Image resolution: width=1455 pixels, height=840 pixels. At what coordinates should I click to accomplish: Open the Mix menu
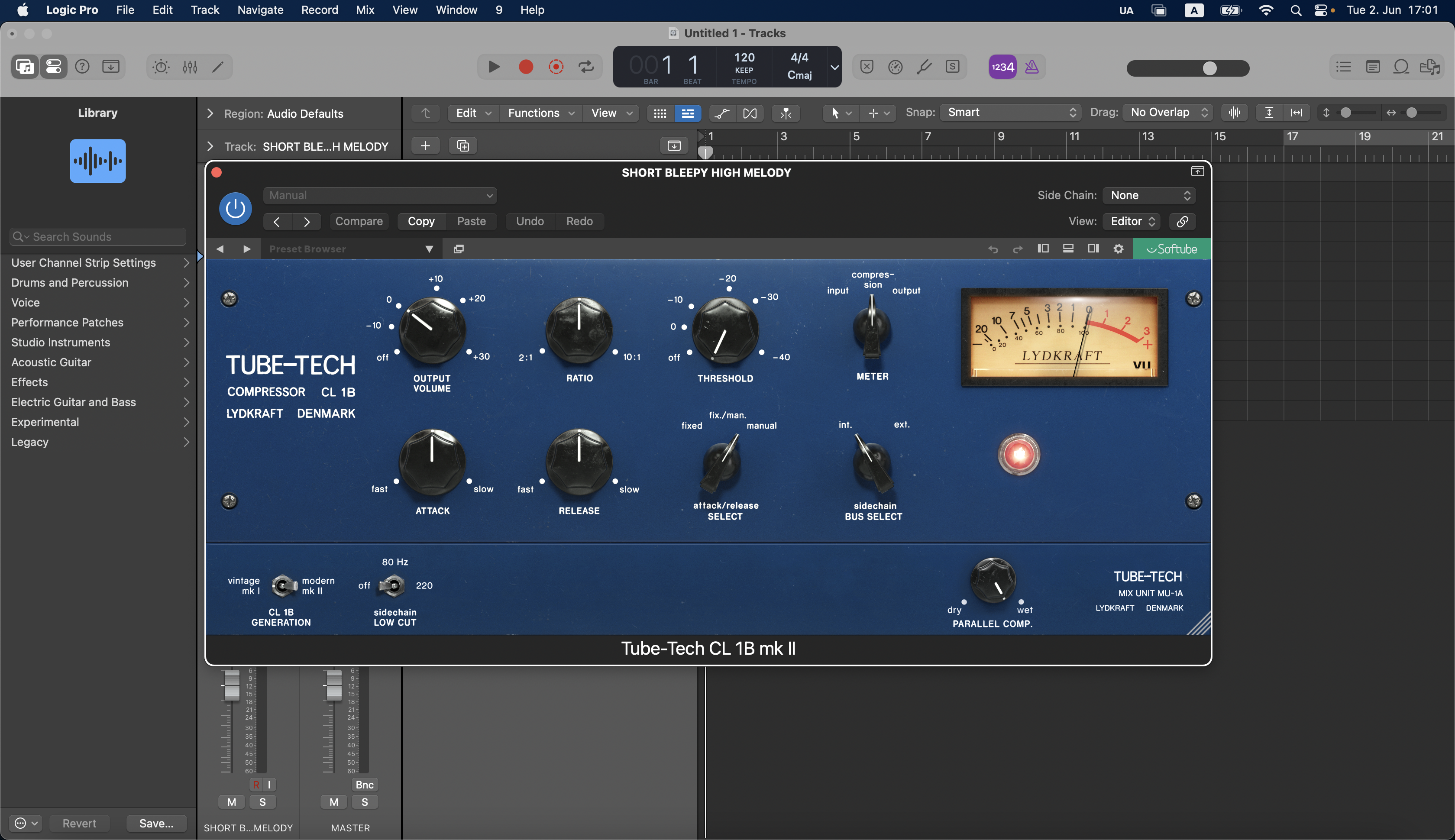tap(365, 10)
